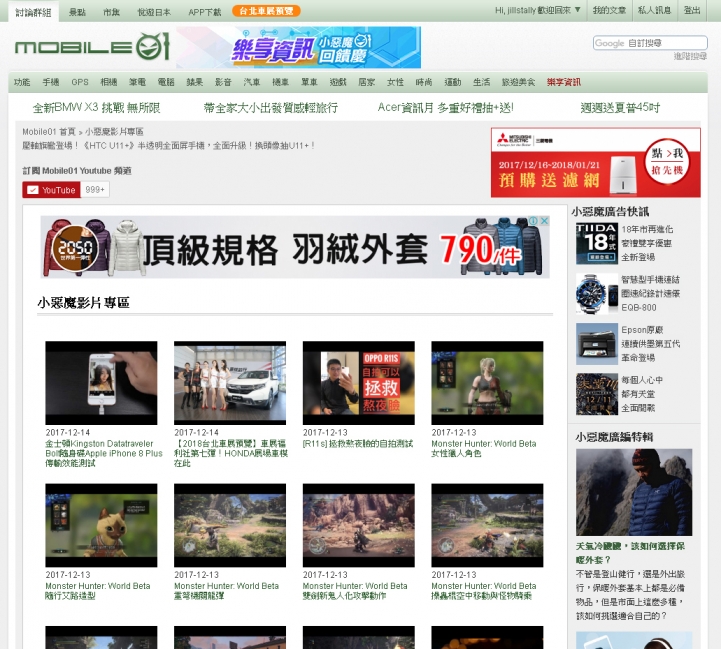Open the blue down jacket feature image

click(634, 492)
